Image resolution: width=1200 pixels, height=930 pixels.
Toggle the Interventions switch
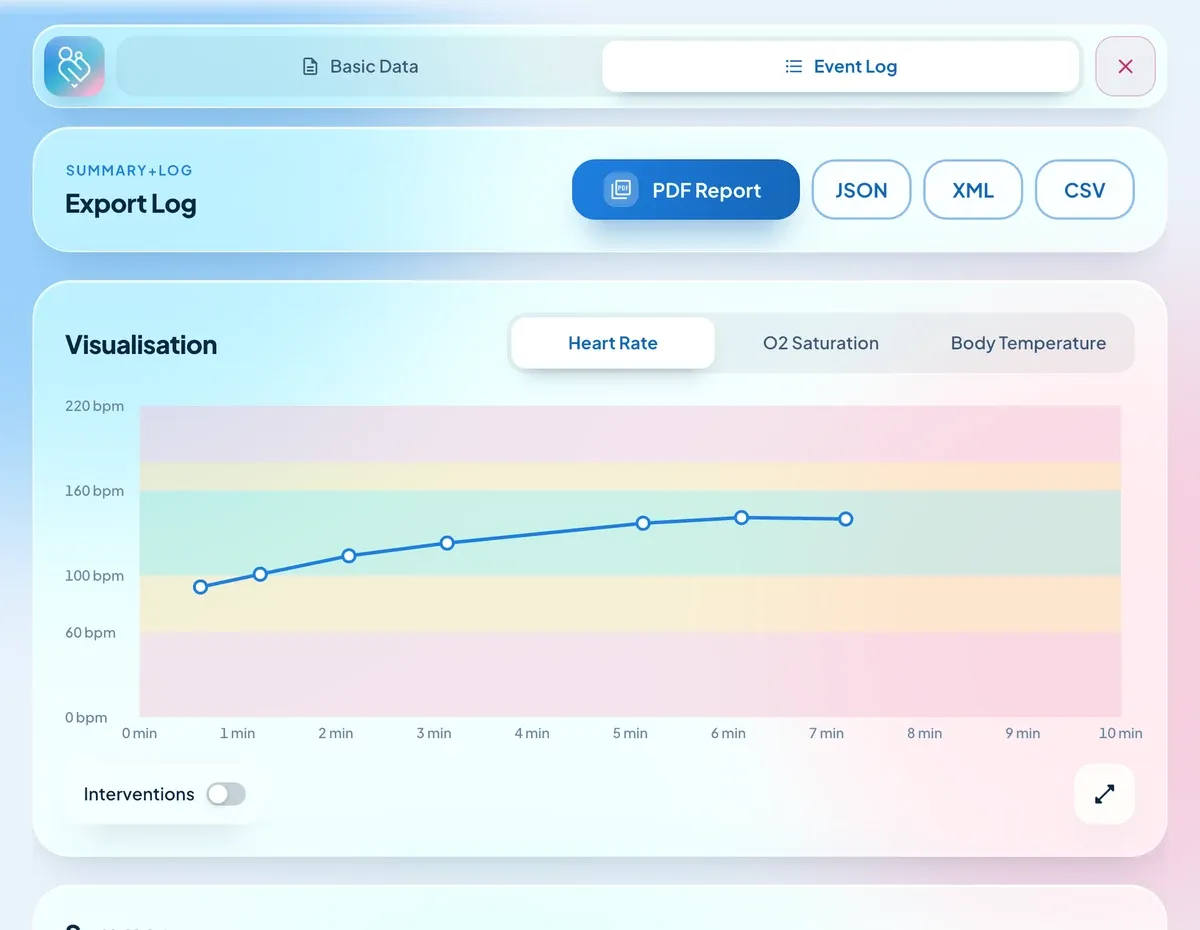[226, 794]
